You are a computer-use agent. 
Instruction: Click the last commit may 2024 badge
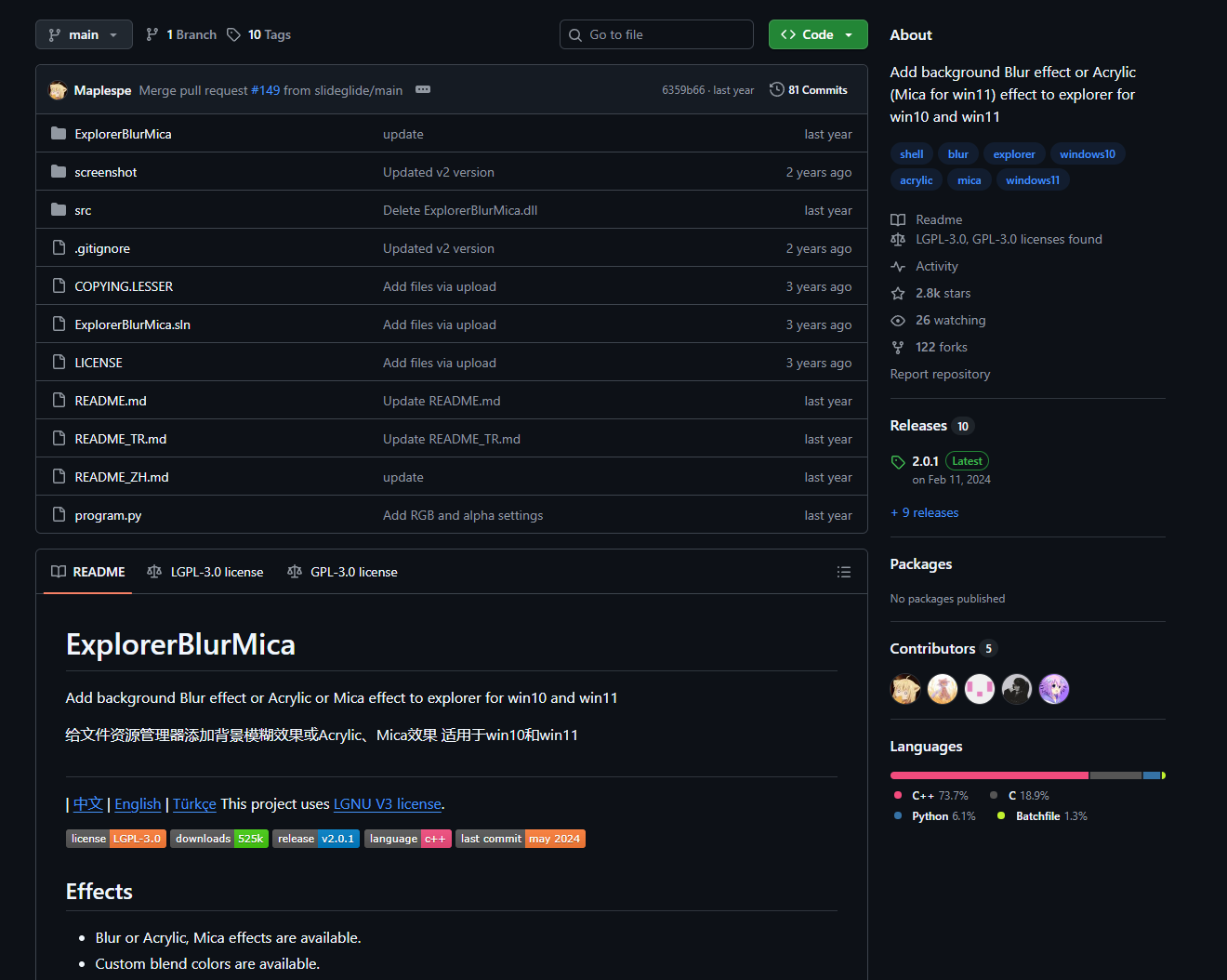point(521,839)
